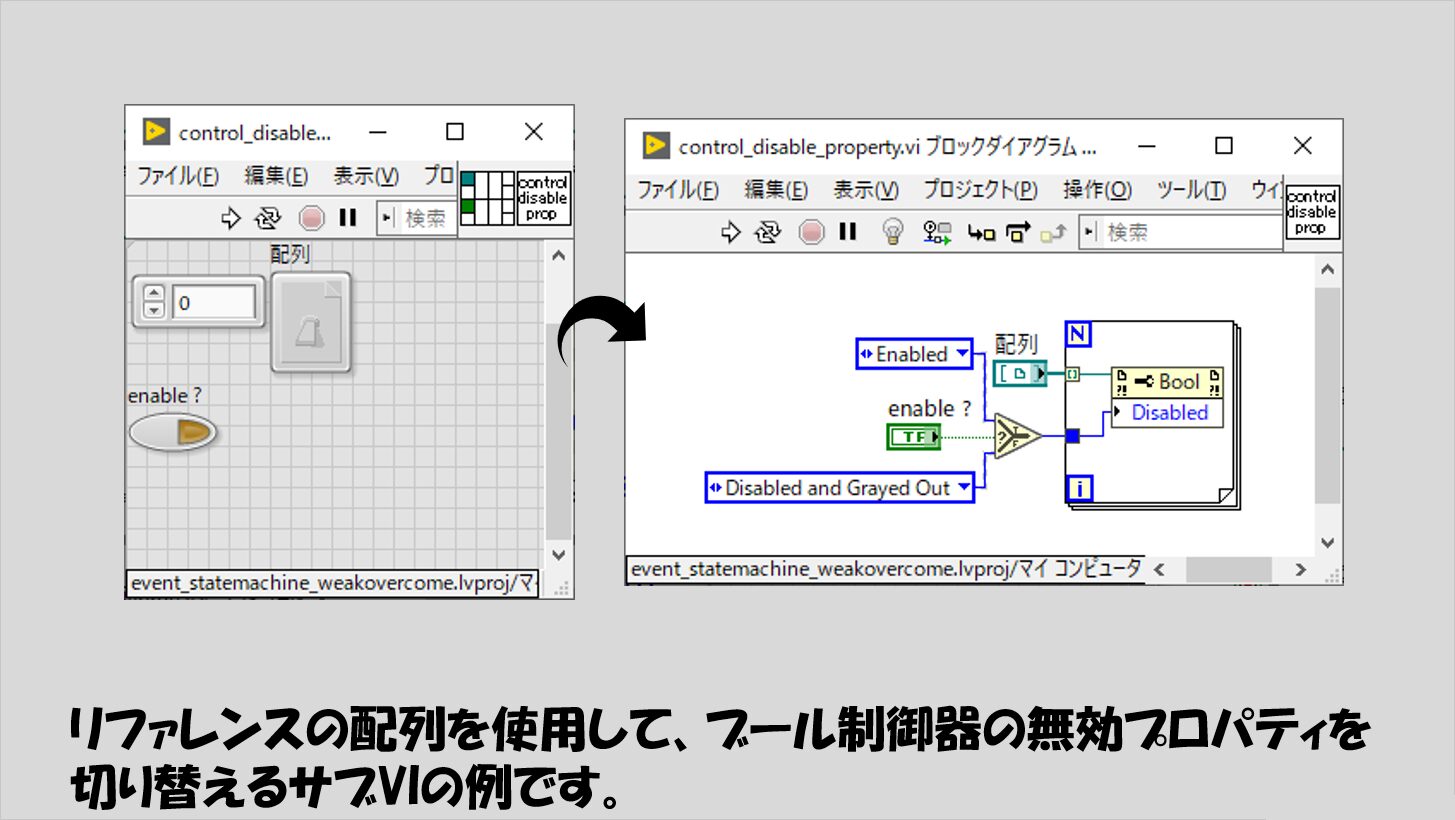
Task: Open 編集(E) menu in front panel window
Action: coord(276,176)
